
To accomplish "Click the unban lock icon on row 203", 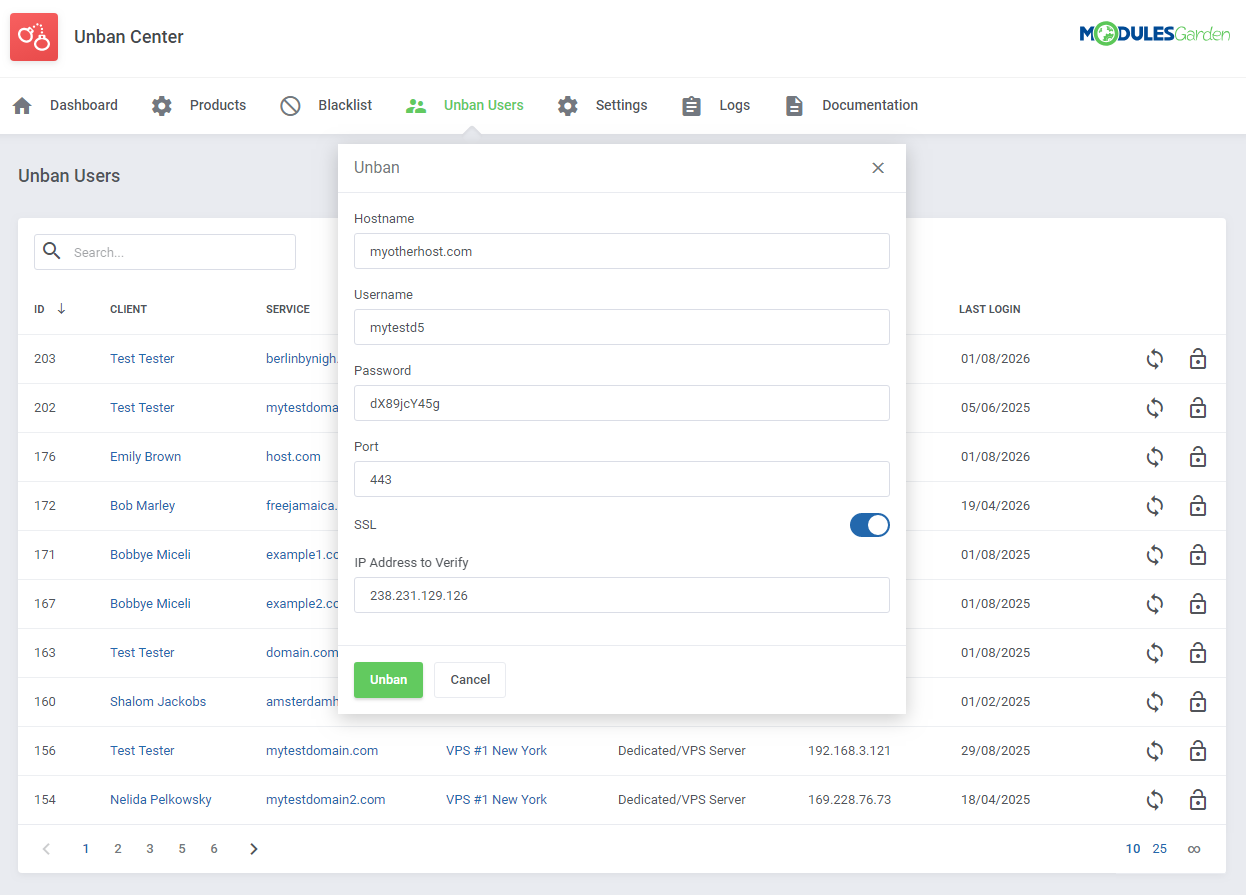I will click(1198, 358).
